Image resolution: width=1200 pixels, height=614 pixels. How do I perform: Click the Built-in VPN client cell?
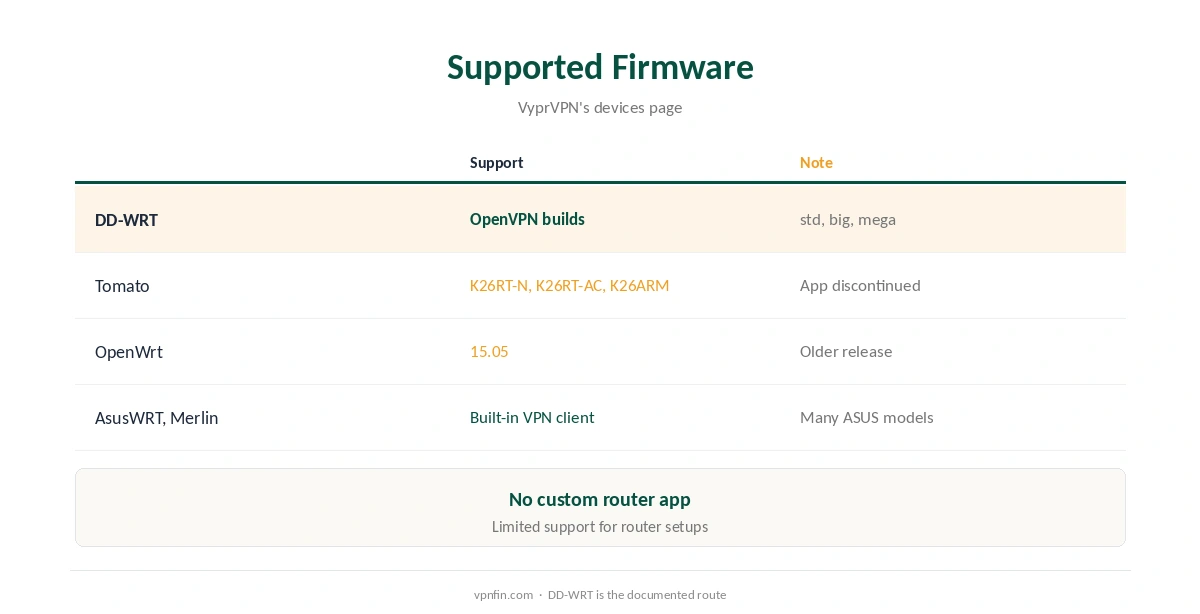coord(532,418)
